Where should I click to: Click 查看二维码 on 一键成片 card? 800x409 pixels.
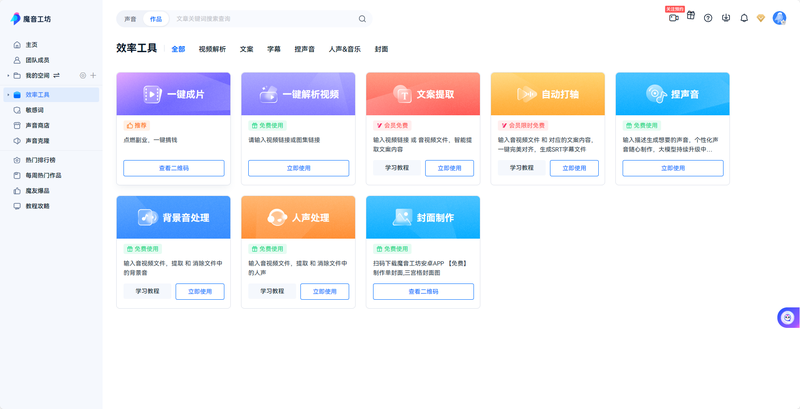pos(173,168)
